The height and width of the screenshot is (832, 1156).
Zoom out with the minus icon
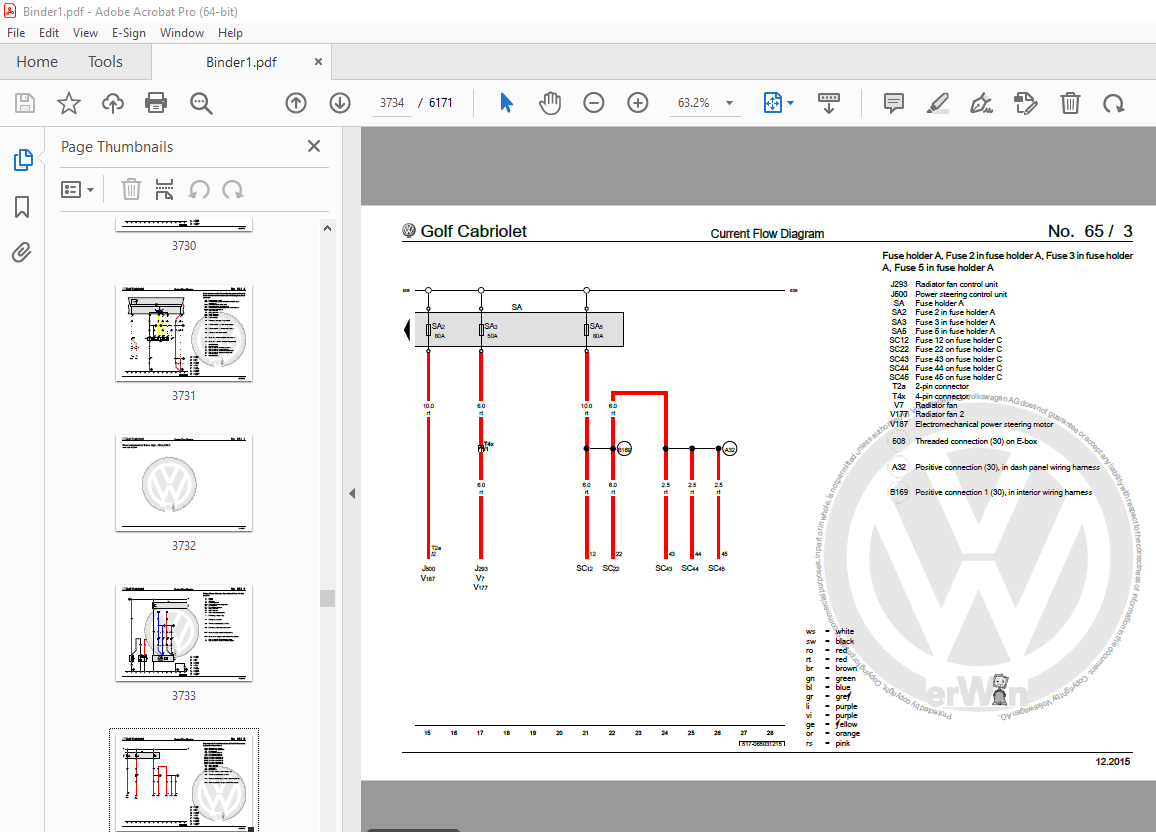593,102
